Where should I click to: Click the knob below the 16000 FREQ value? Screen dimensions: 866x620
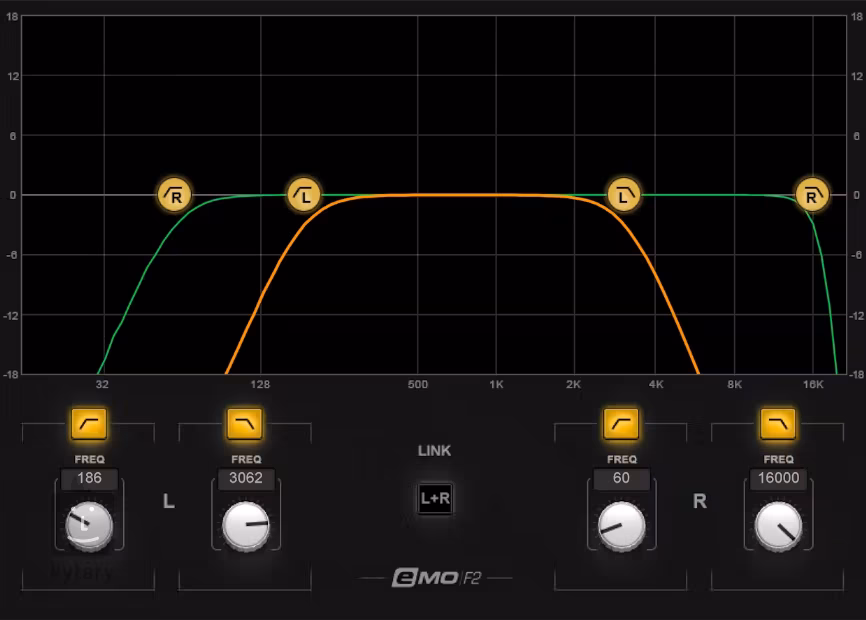coord(778,526)
